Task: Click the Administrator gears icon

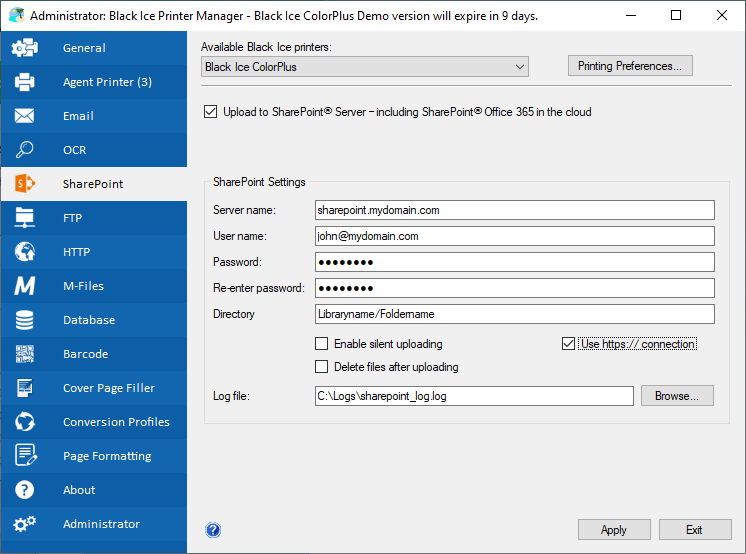Action: point(24,524)
